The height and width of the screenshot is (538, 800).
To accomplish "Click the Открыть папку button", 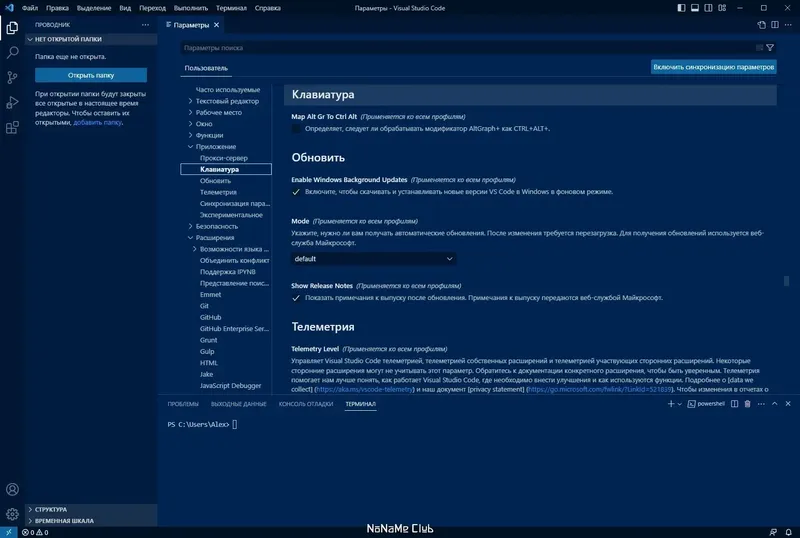I will click(91, 75).
